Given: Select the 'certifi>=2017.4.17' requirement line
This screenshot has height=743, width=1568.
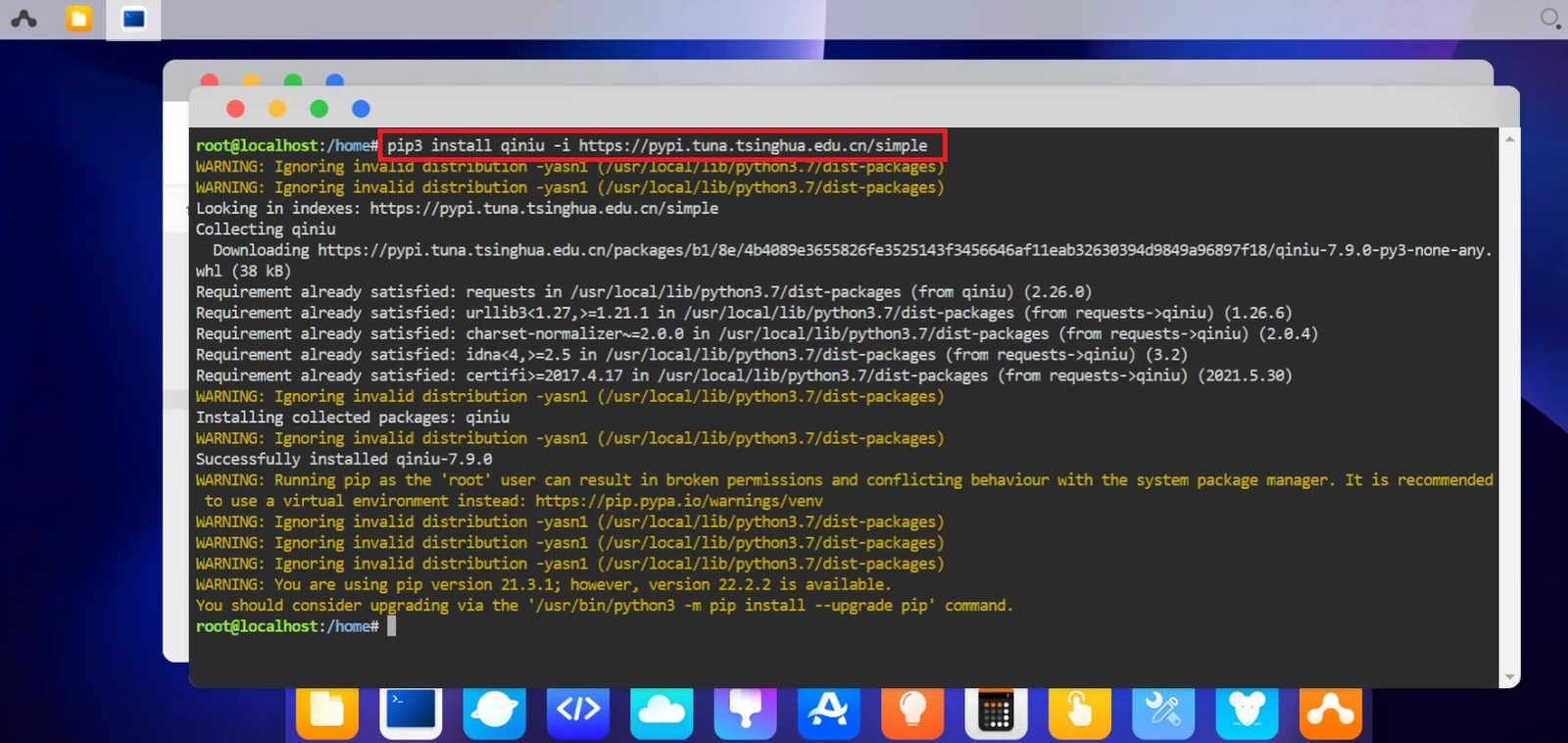Looking at the screenshot, I should point(744,376).
